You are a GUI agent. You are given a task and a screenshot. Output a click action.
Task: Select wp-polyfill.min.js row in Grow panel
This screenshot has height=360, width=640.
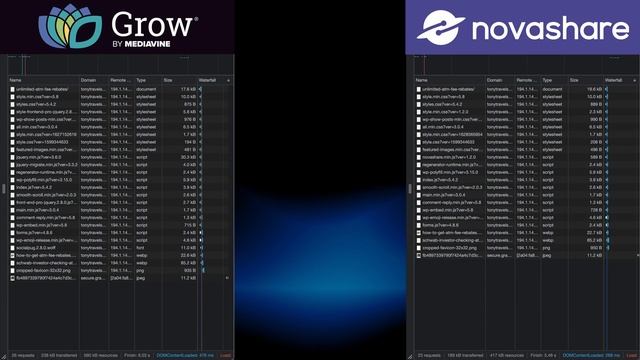(121, 180)
